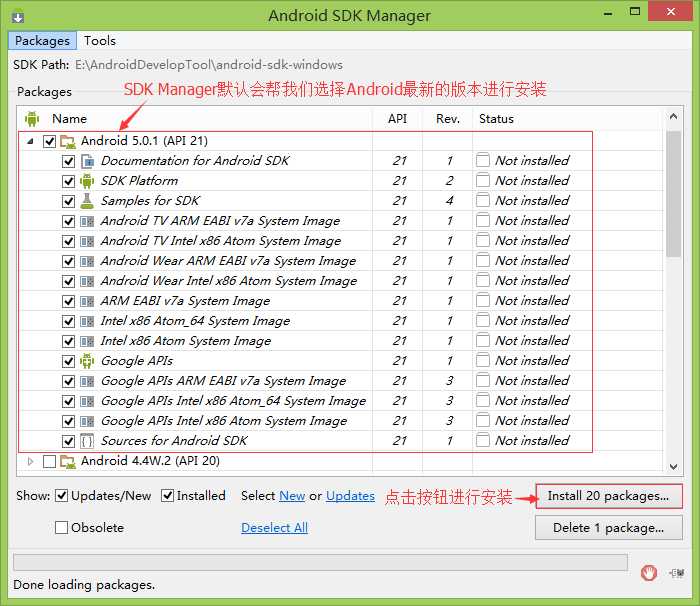
Task: Click the red stop hand icon
Action: click(649, 573)
